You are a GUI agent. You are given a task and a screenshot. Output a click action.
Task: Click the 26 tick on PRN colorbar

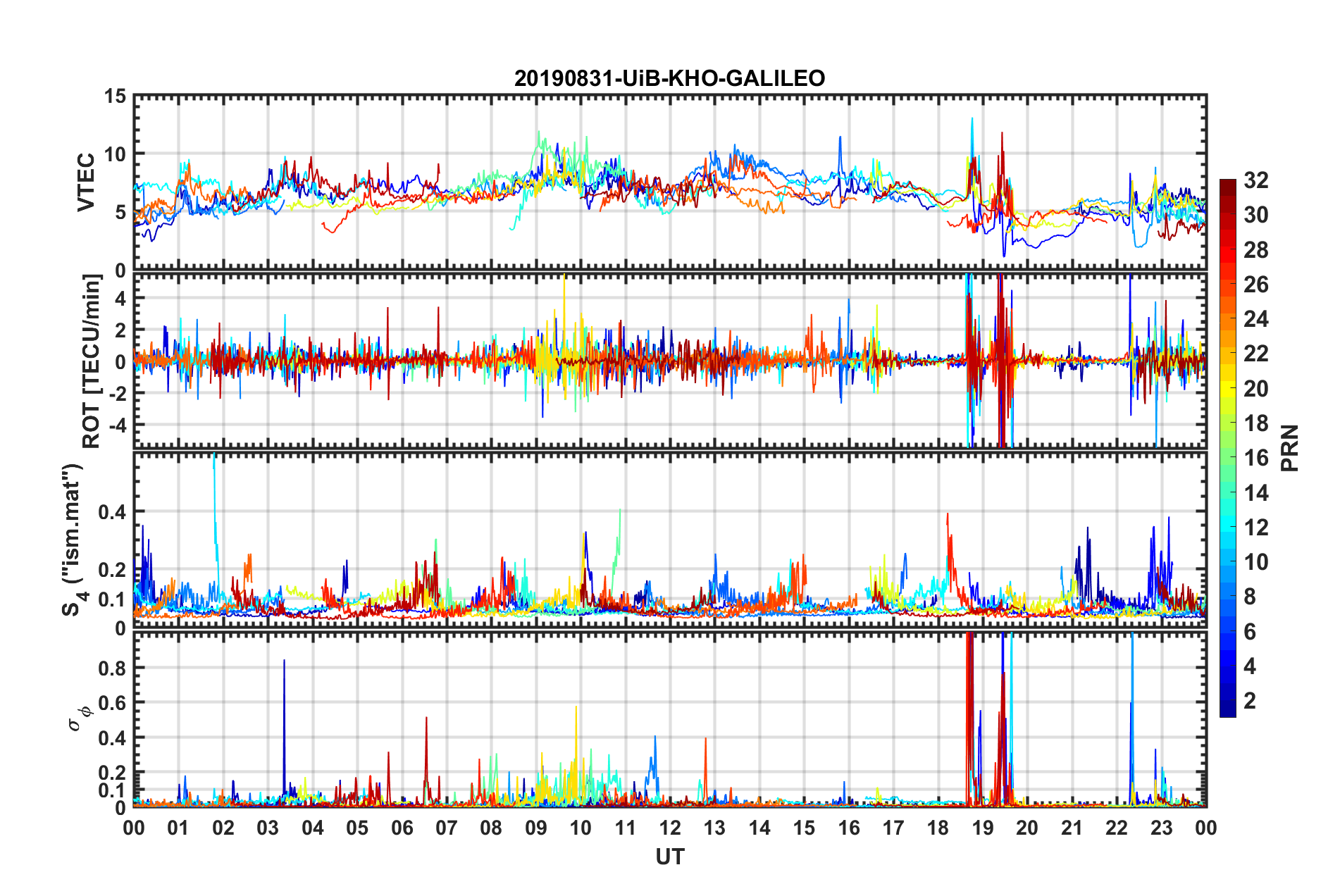pos(1256,285)
